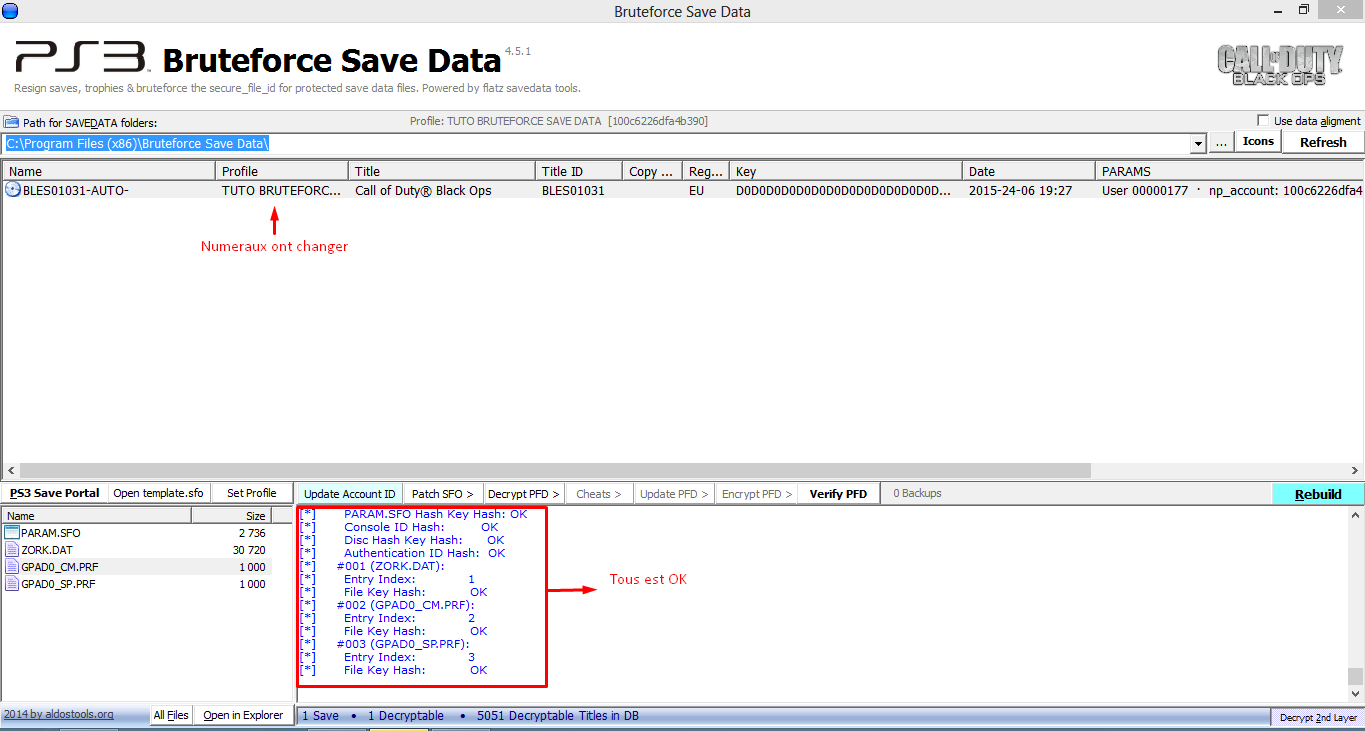Click the 2015-24-06 19:27 date cell
The height and width of the screenshot is (731, 1365).
(x=1020, y=190)
